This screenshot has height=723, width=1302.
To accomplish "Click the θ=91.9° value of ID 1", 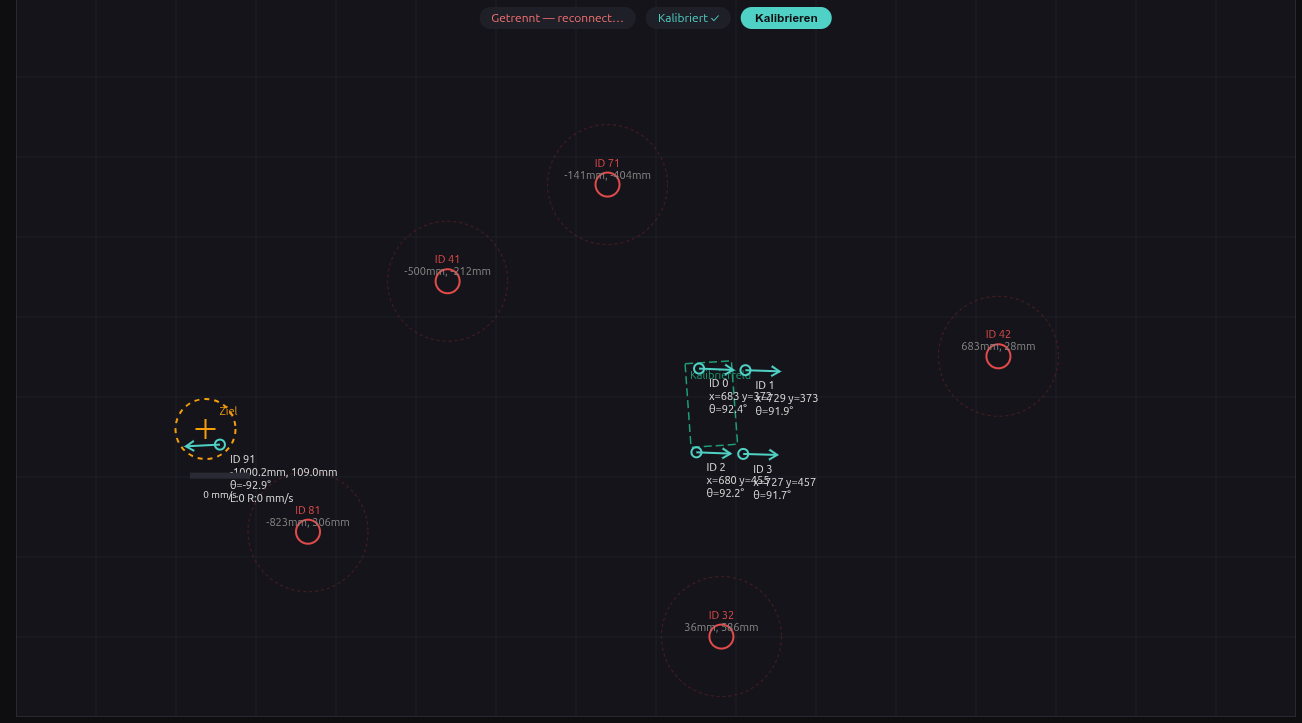I will point(774,411).
